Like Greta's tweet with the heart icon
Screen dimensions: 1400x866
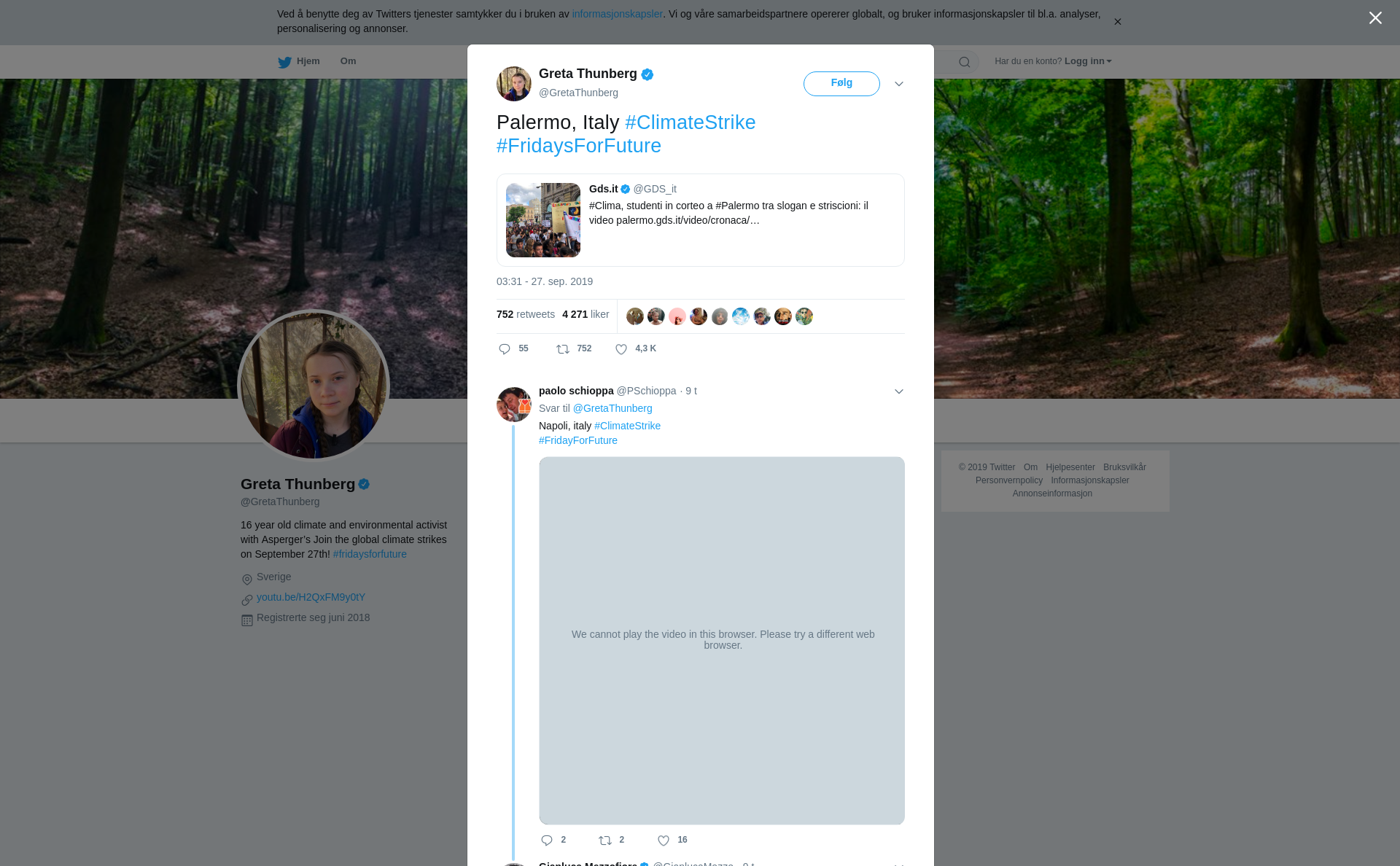coord(621,349)
